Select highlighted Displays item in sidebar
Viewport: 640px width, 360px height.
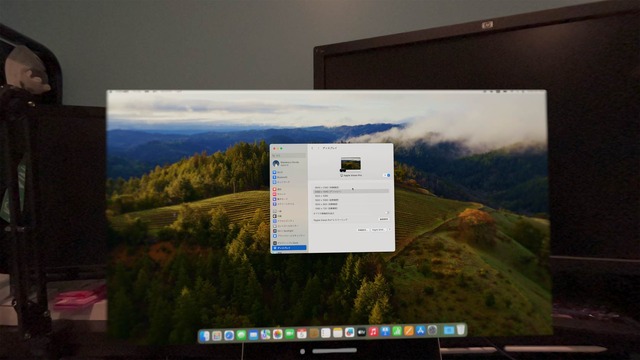[x=289, y=248]
